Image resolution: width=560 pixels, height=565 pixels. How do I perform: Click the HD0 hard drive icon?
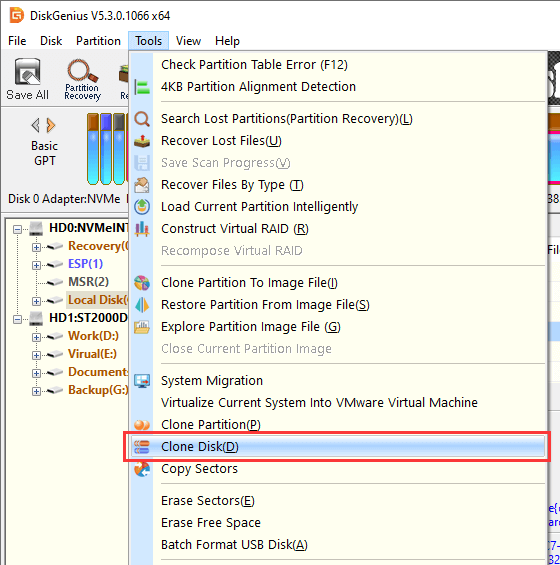(36, 228)
